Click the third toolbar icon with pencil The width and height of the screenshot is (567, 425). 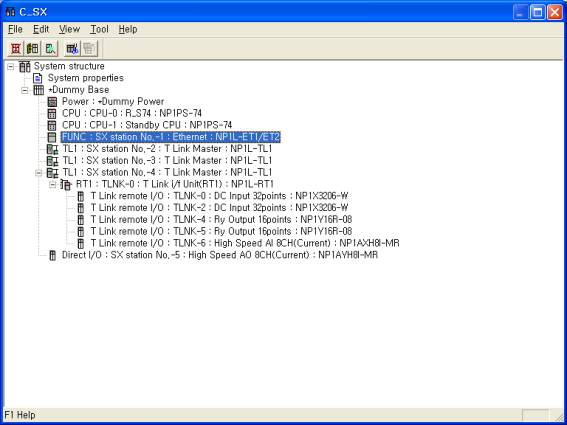click(50, 48)
